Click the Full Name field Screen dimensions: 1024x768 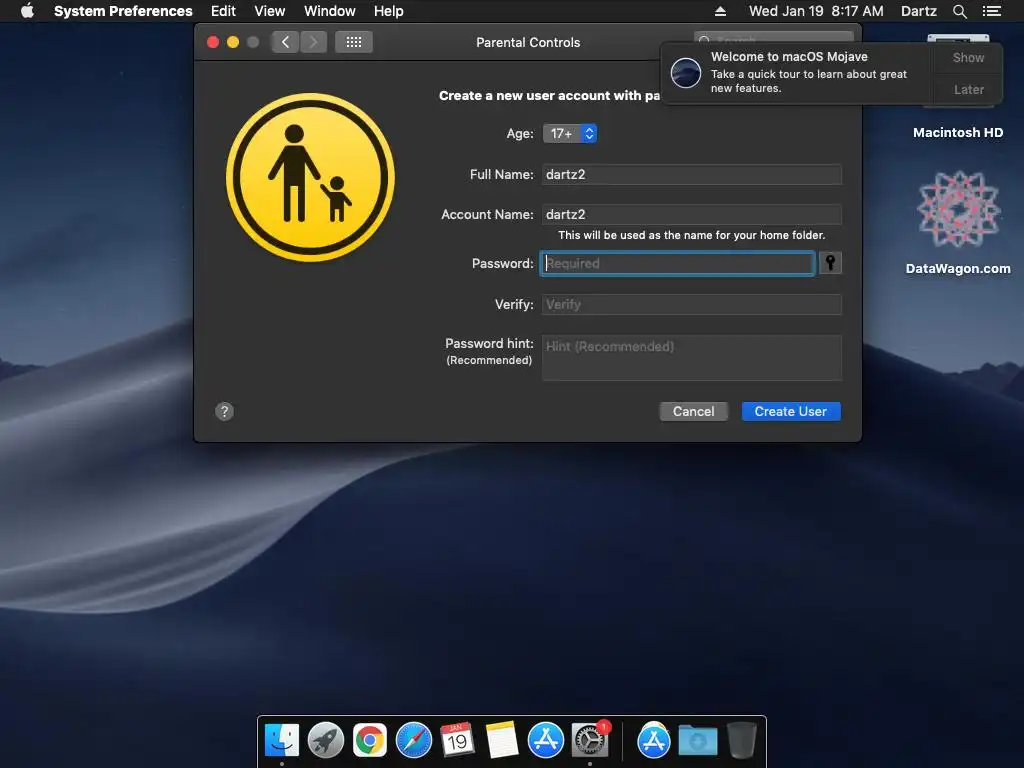[x=692, y=174]
